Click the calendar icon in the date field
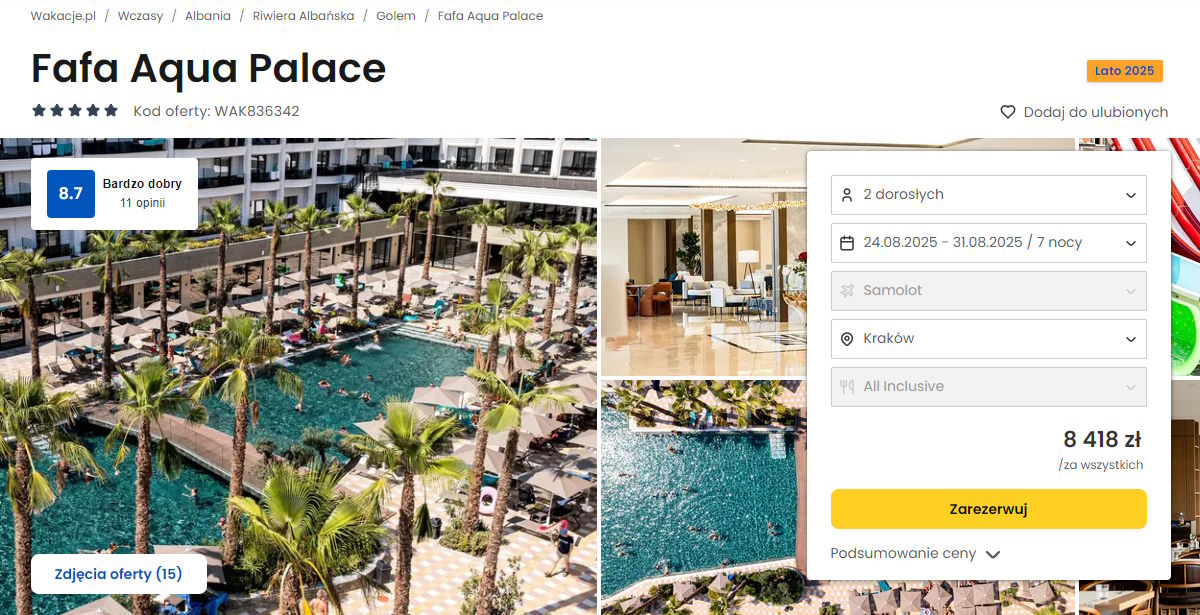 [x=847, y=242]
